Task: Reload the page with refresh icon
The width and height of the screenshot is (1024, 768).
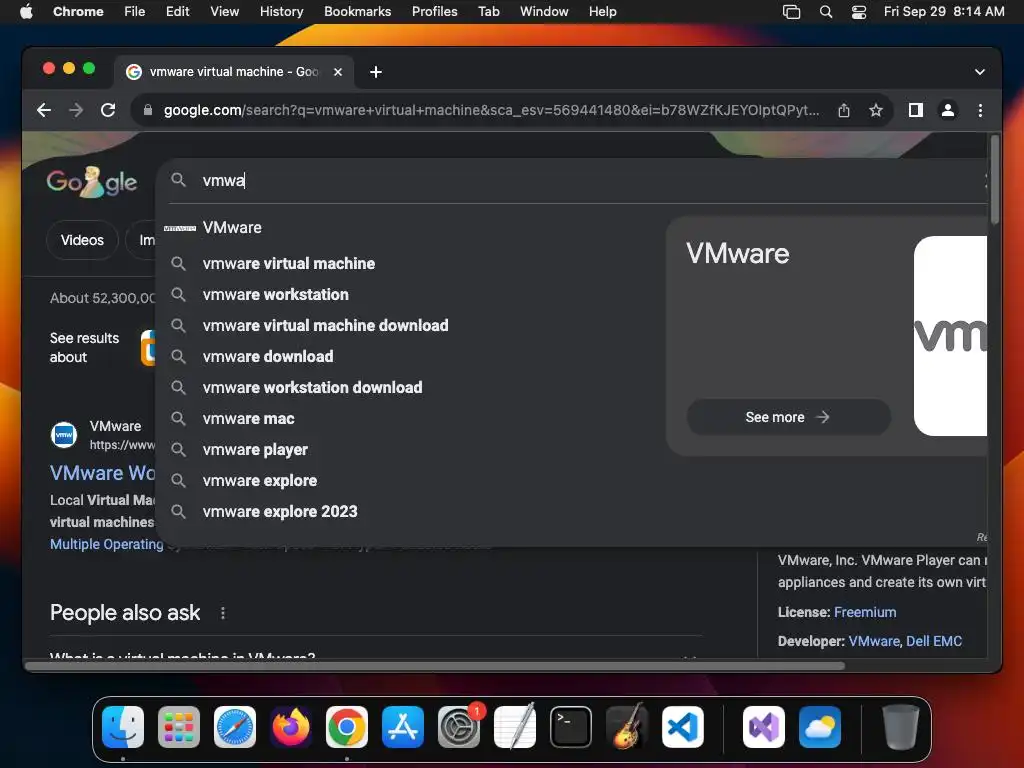Action: [108, 110]
